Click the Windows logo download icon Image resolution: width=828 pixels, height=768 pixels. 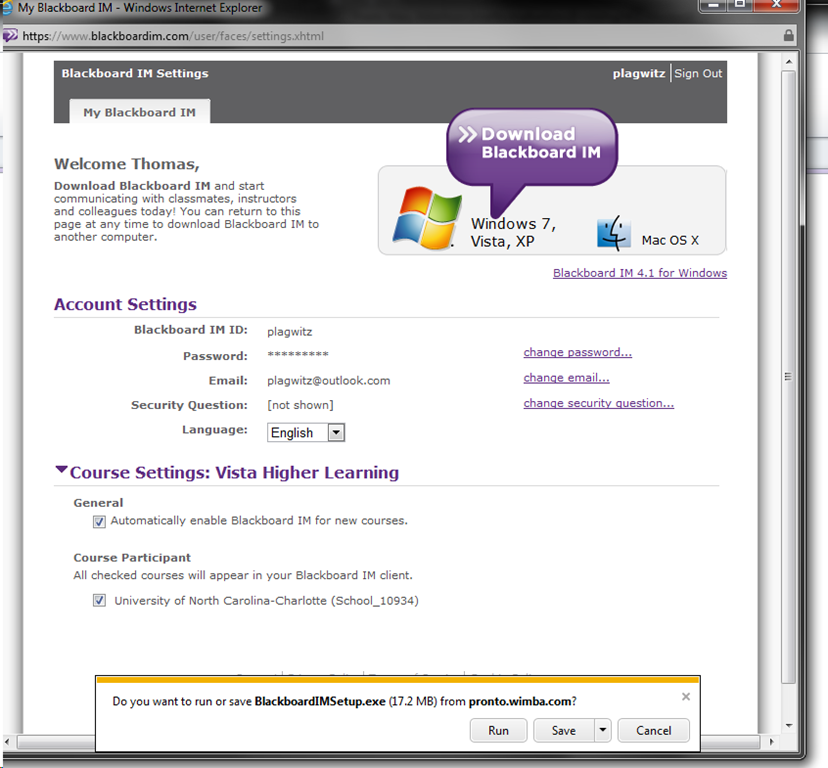[425, 215]
